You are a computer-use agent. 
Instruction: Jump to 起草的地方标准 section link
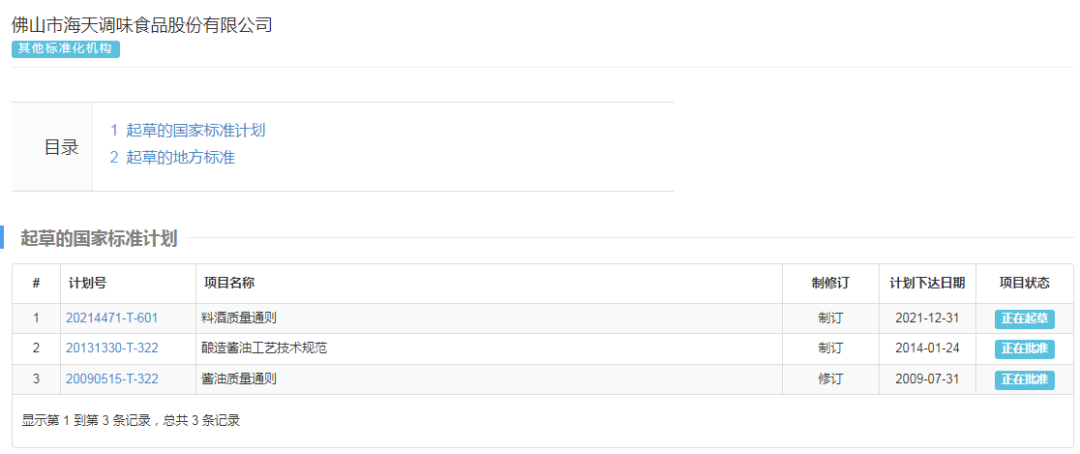pyautogui.click(x=173, y=157)
